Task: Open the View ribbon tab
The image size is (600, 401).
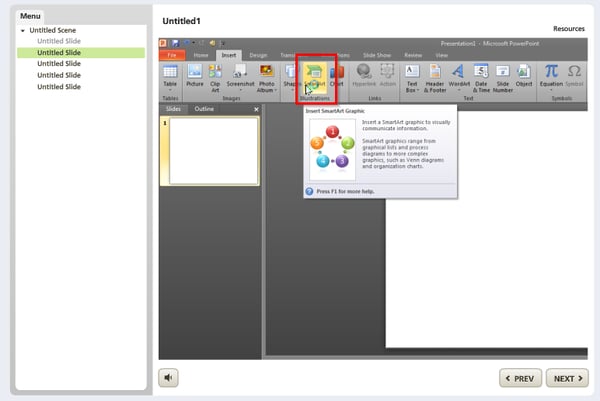Action: 441,55
